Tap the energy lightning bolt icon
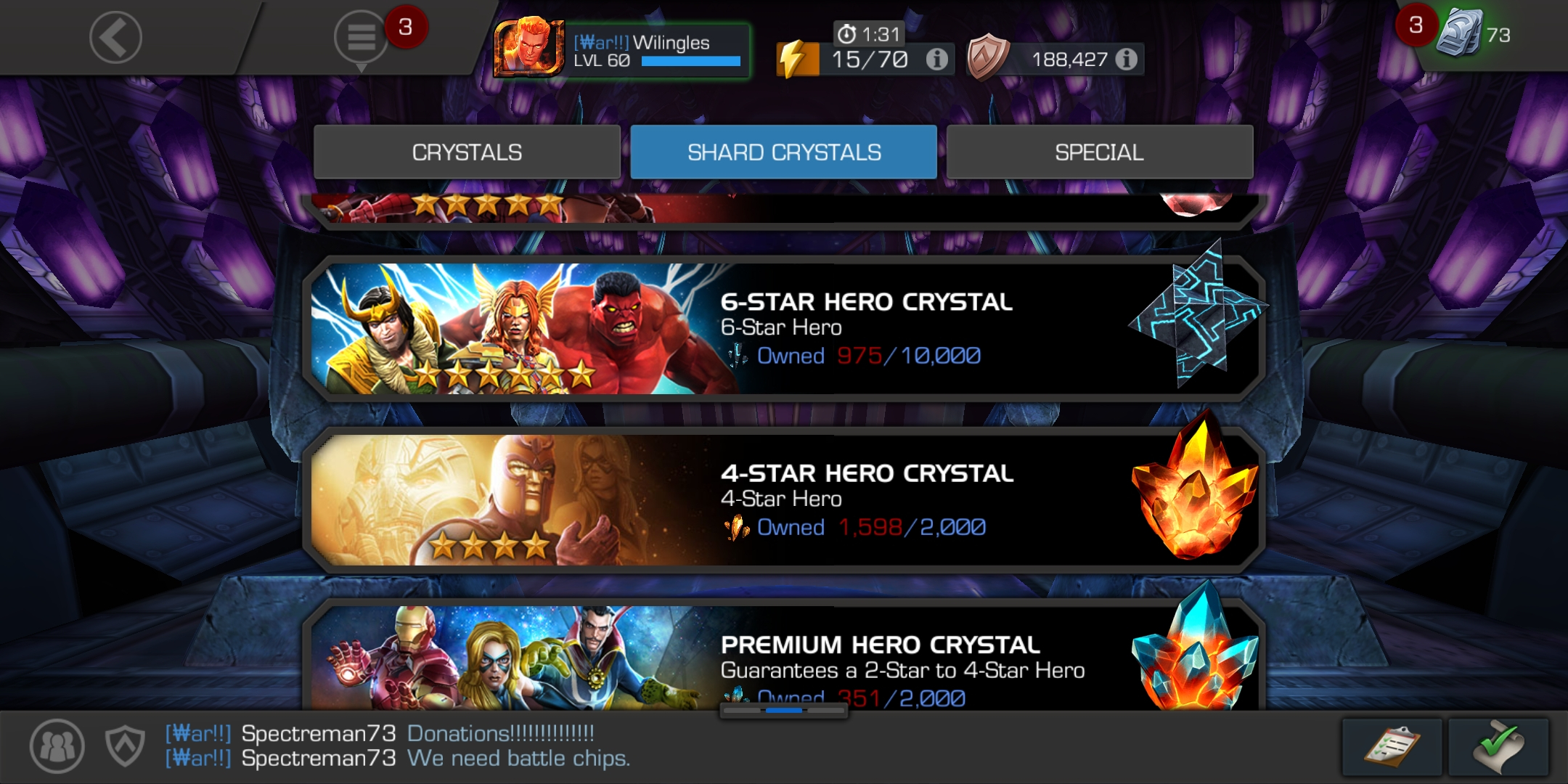 [796, 60]
